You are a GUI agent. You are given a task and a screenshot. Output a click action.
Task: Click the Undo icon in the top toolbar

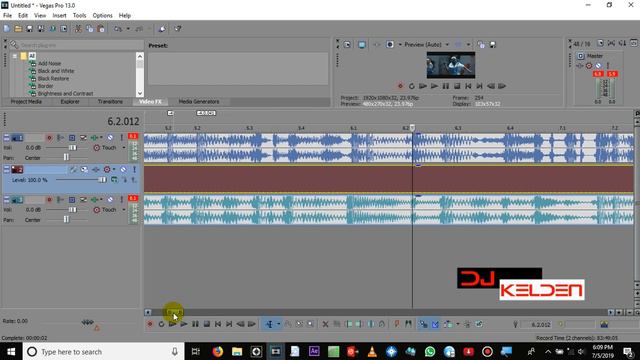point(118,29)
